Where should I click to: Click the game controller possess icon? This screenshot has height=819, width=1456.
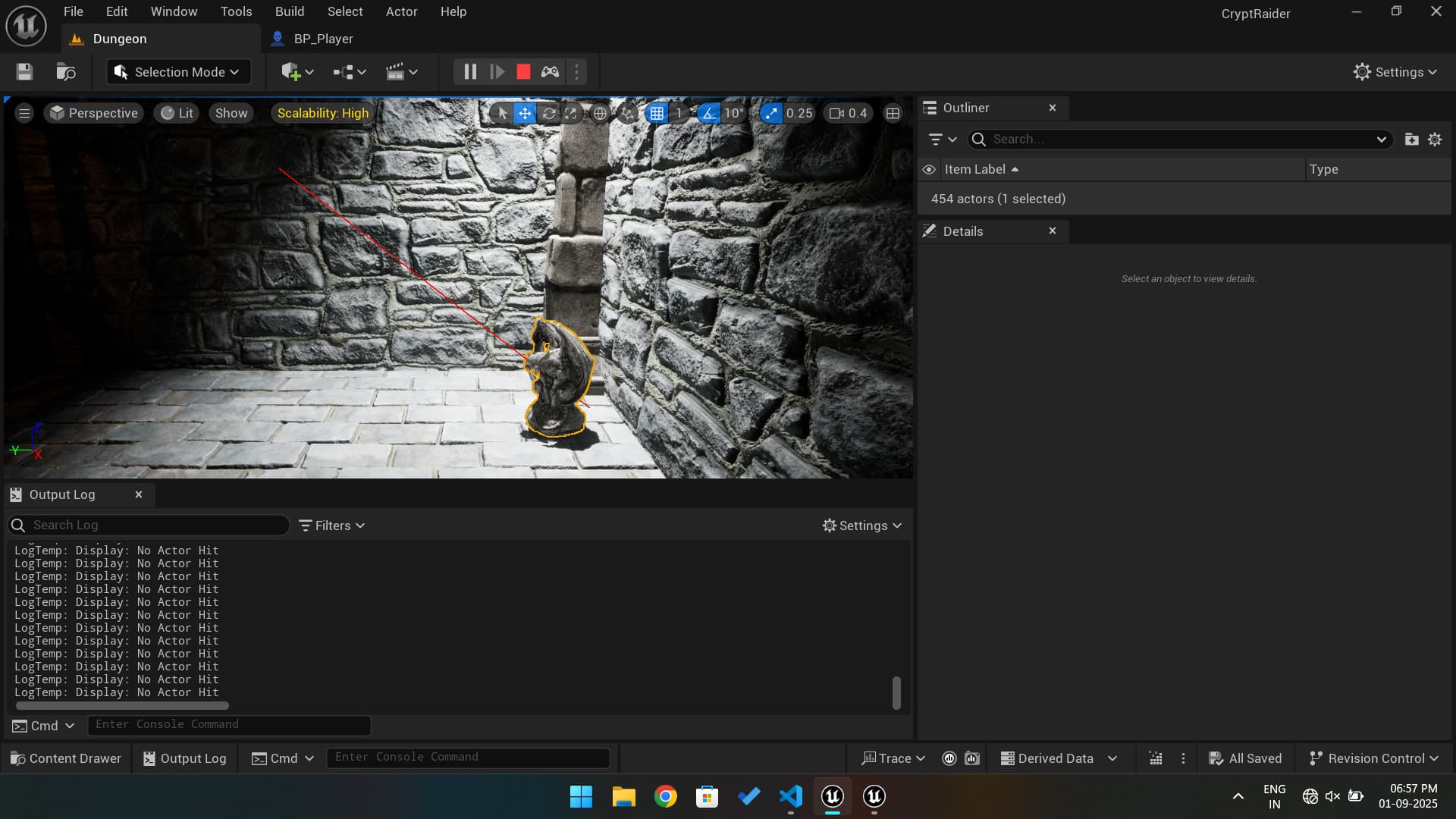[x=550, y=72]
